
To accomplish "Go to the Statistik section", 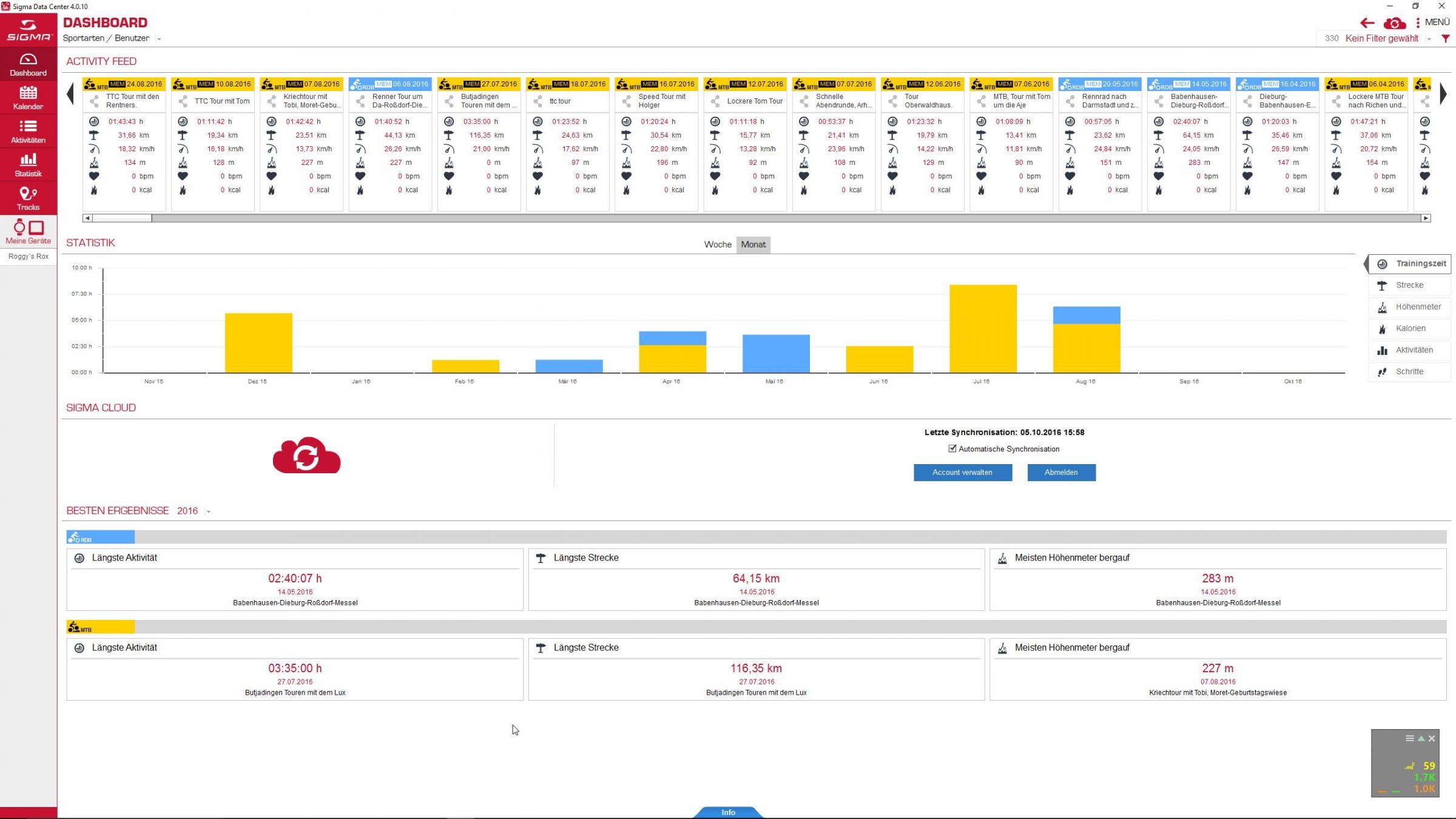I will pos(28,164).
